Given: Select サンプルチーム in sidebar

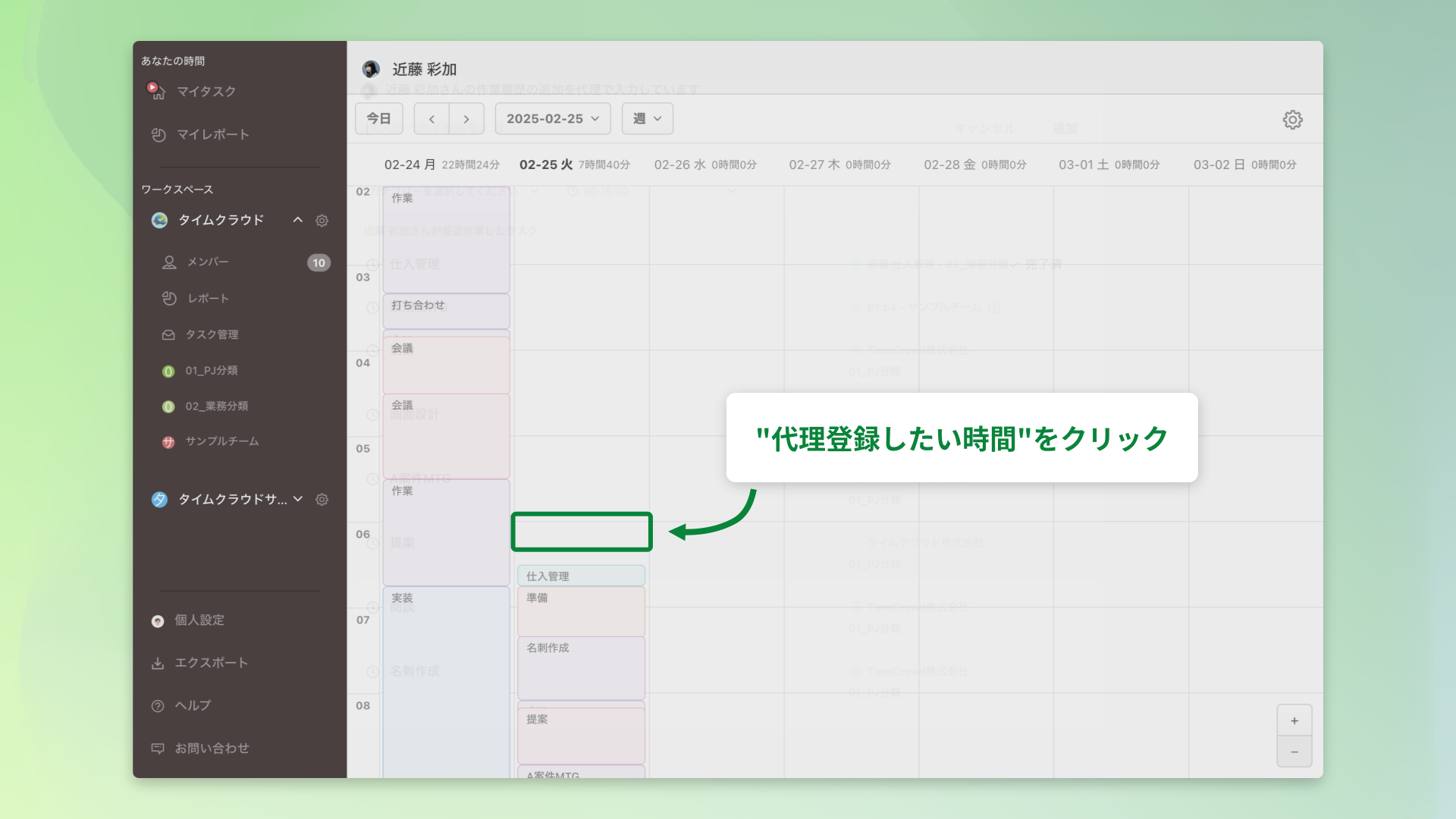Looking at the screenshot, I should pyautogui.click(x=221, y=441).
